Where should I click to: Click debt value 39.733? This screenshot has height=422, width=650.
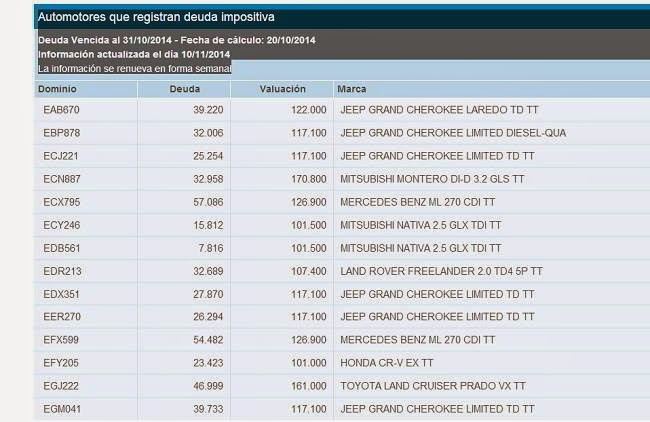[x=208, y=409]
